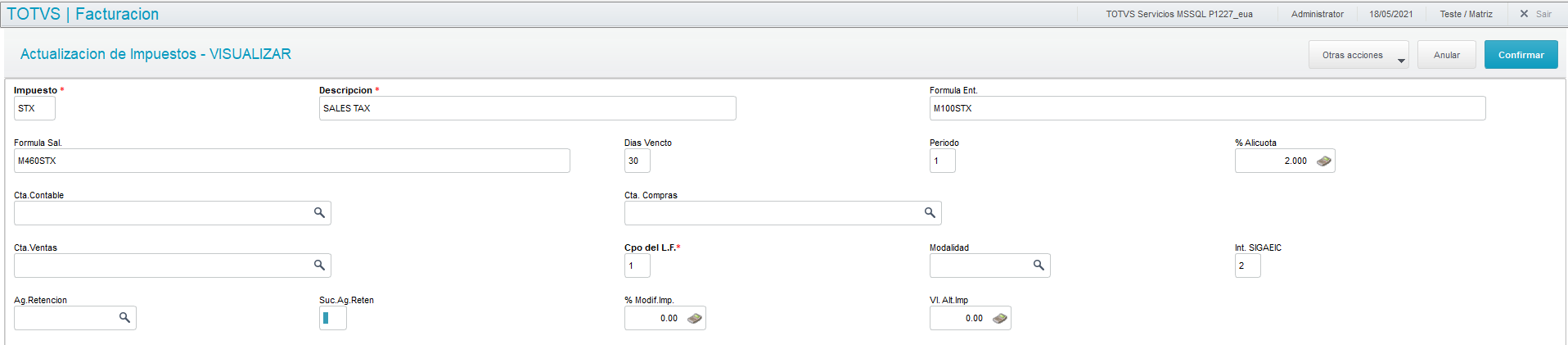Expand Otras acciones dropdown arrow
Viewport: 1568px width, 345px height.
(x=1400, y=60)
